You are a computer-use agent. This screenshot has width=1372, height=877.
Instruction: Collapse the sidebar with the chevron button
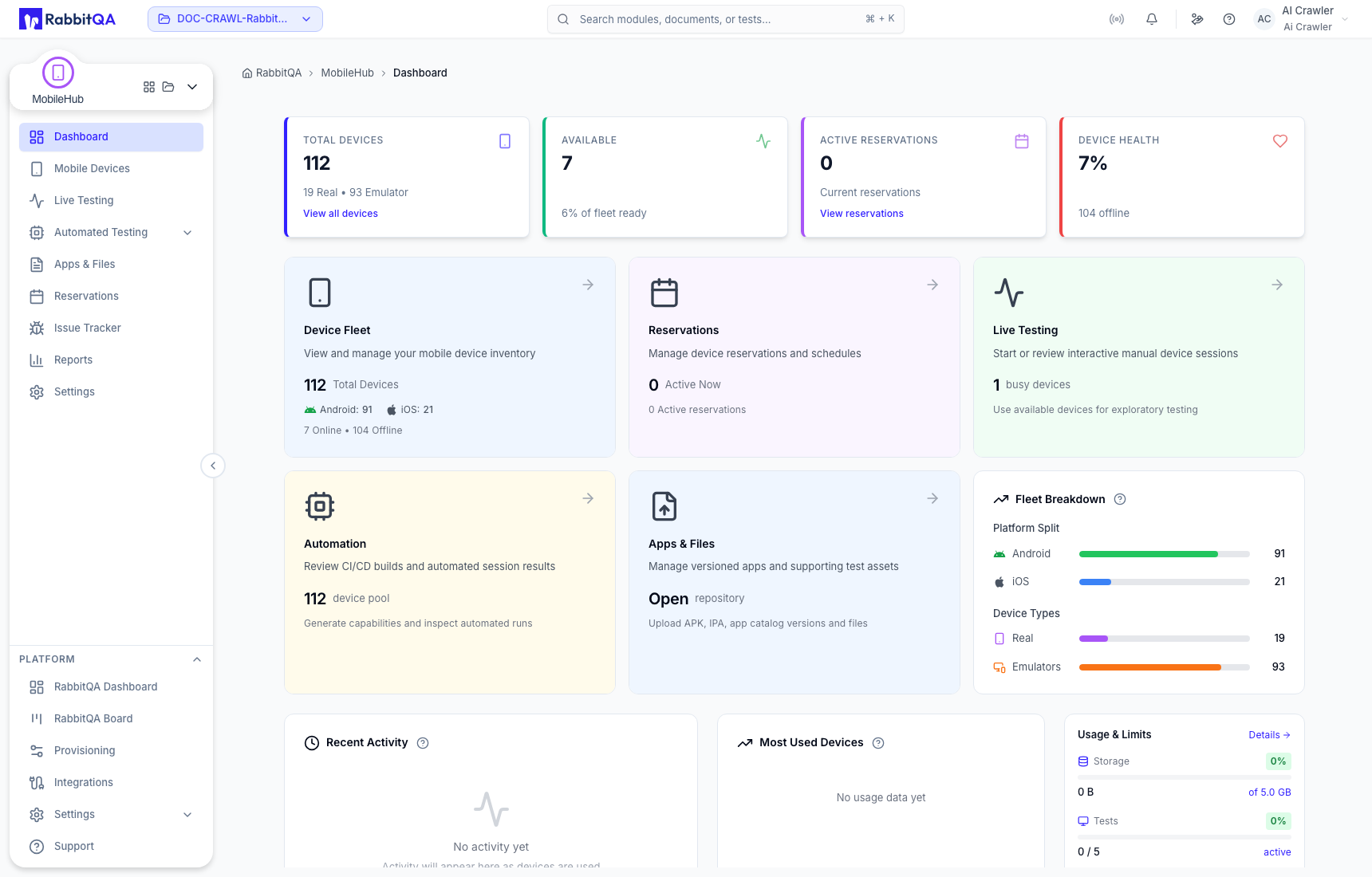pyautogui.click(x=213, y=466)
